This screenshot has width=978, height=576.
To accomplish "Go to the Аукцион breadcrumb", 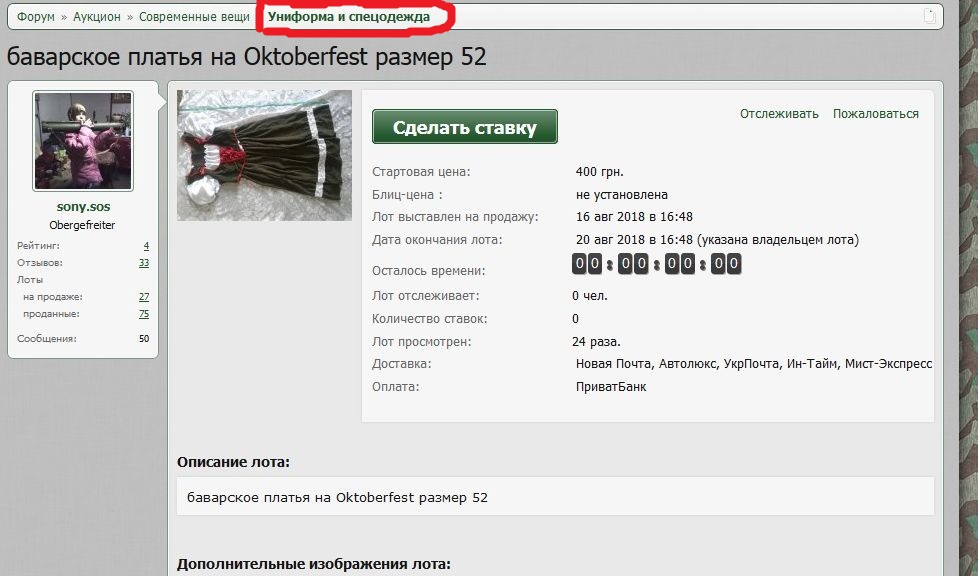I will tap(97, 17).
